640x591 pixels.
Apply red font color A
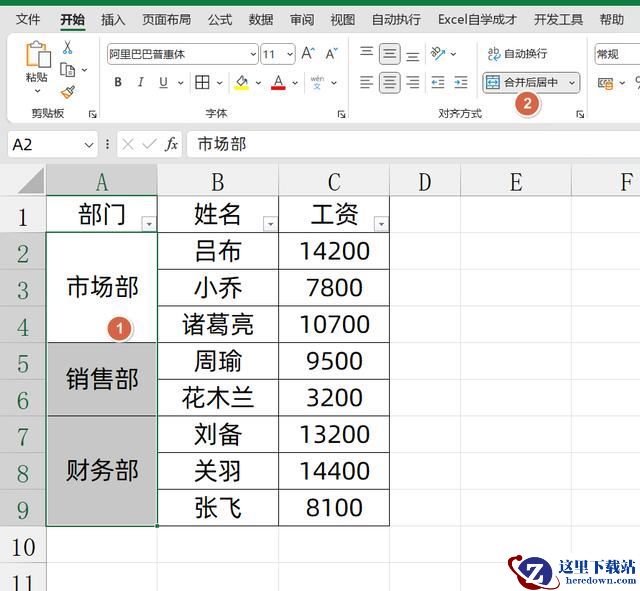(278, 82)
